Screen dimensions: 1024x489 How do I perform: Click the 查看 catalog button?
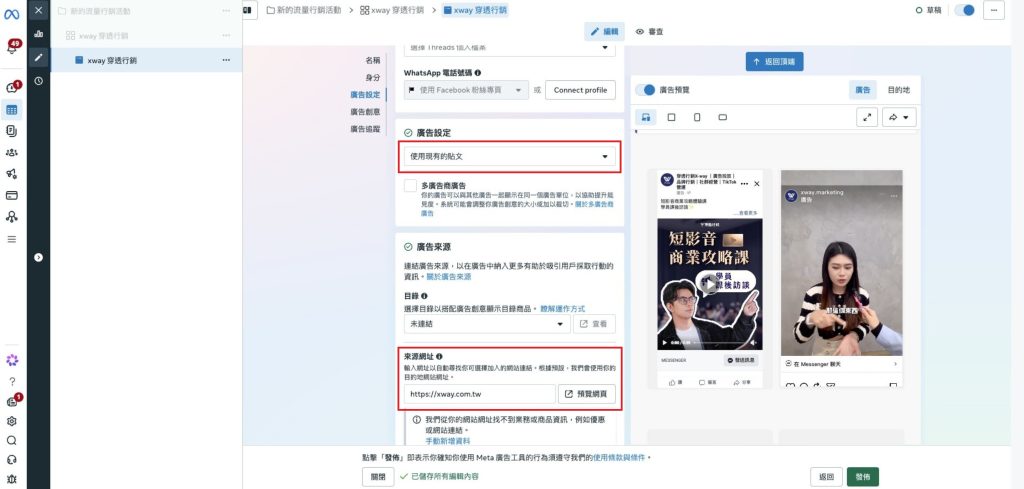[x=594, y=324]
